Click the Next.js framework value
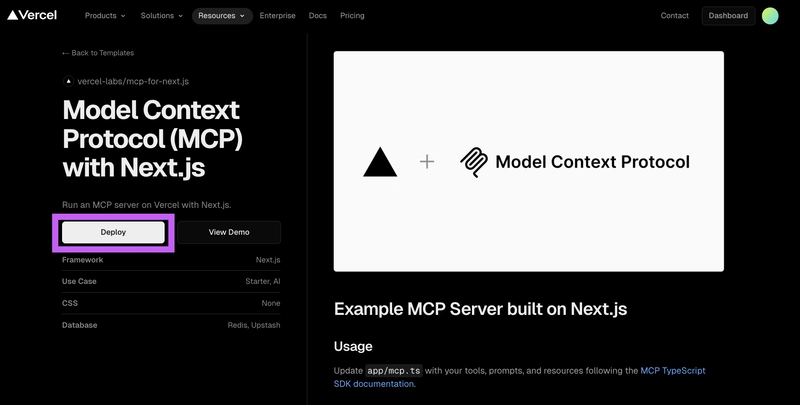 tap(268, 260)
